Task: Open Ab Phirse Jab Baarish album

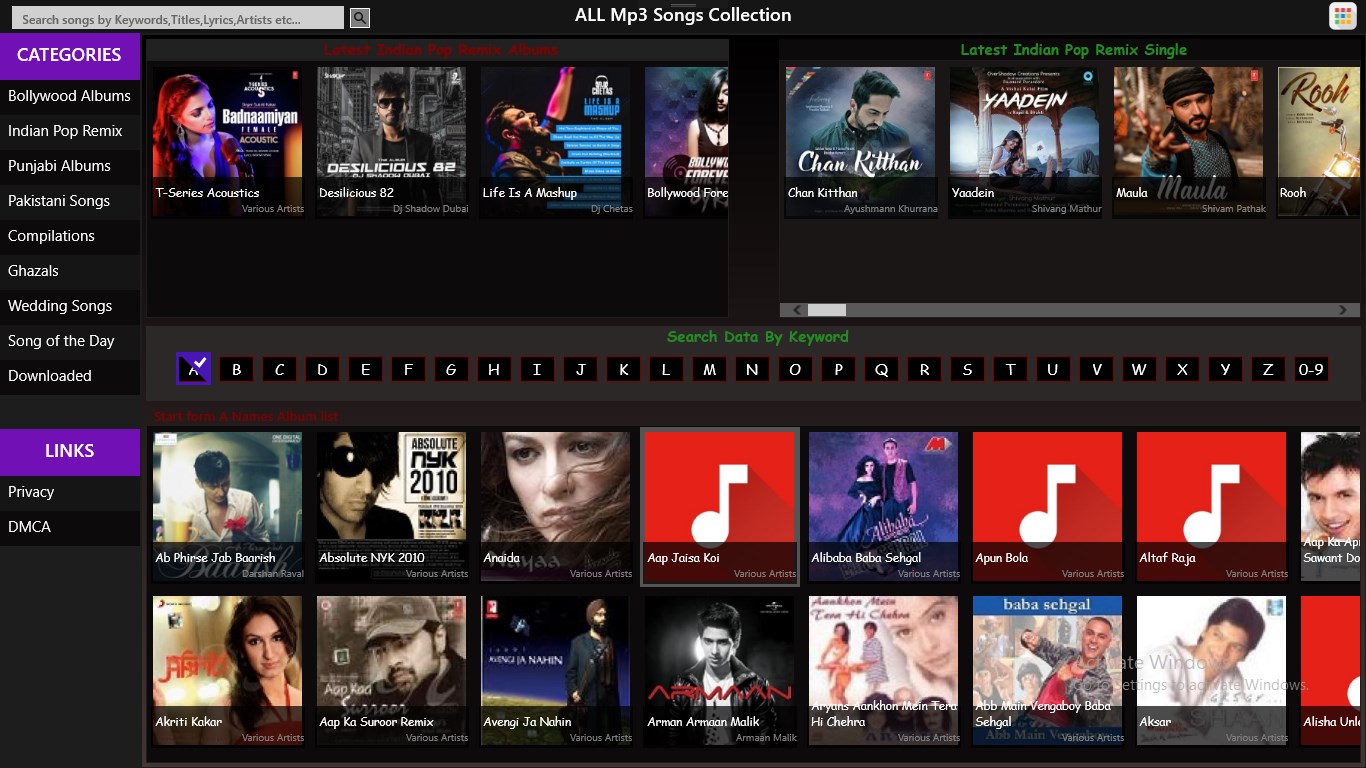Action: pos(228,506)
